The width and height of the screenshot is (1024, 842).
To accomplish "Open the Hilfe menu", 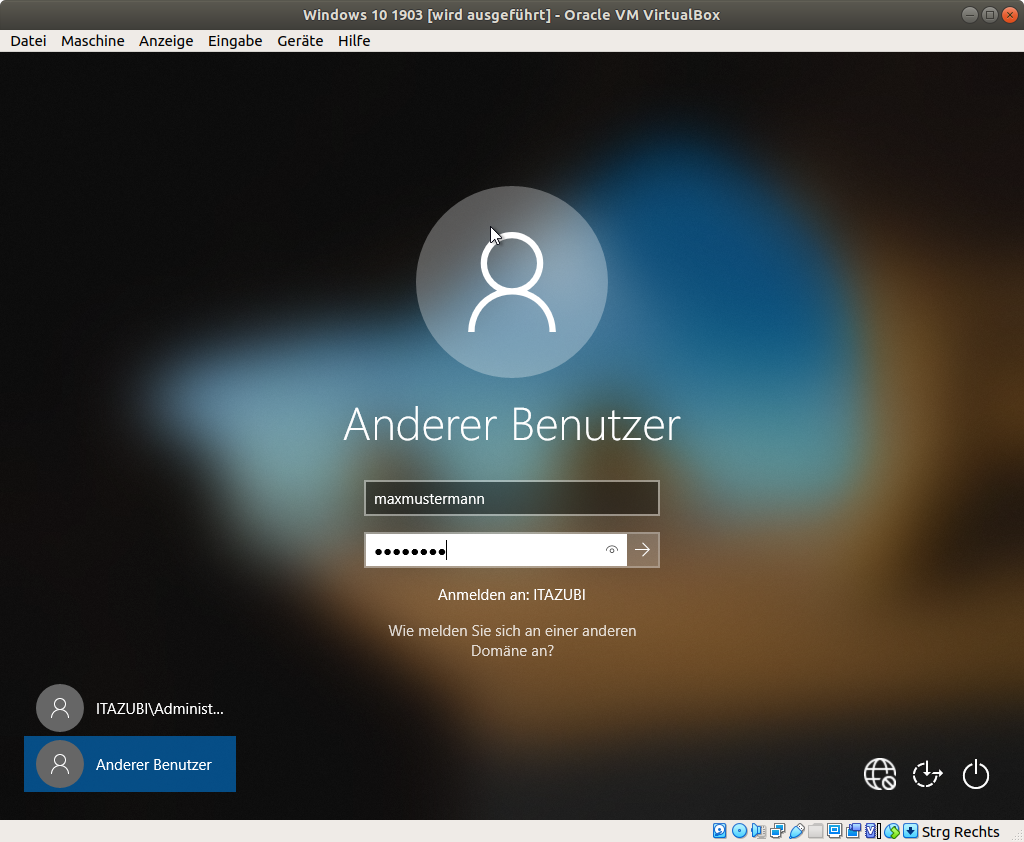I will coord(354,40).
